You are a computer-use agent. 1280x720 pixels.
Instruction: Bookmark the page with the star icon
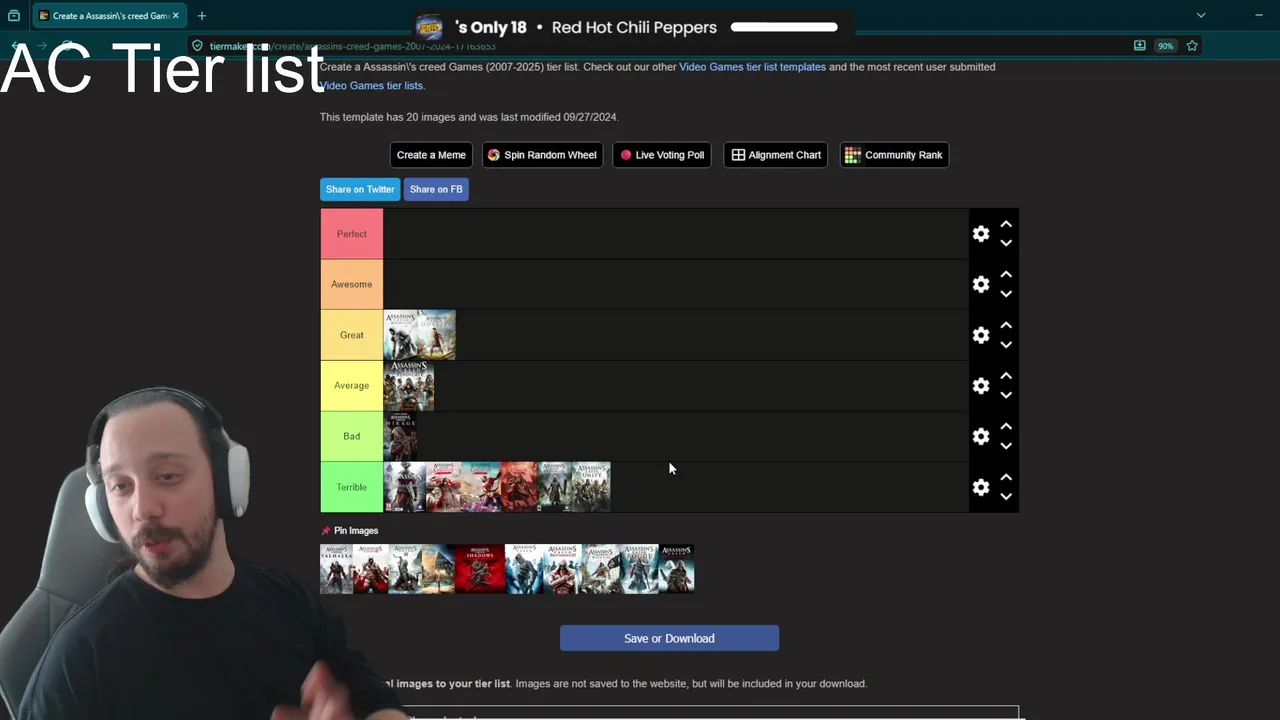pos(1192,45)
